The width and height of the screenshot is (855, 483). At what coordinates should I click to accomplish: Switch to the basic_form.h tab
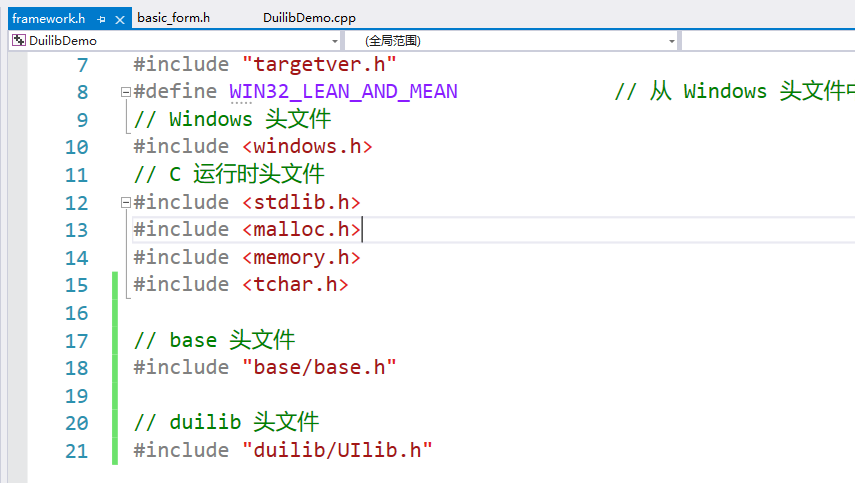pyautogui.click(x=173, y=18)
